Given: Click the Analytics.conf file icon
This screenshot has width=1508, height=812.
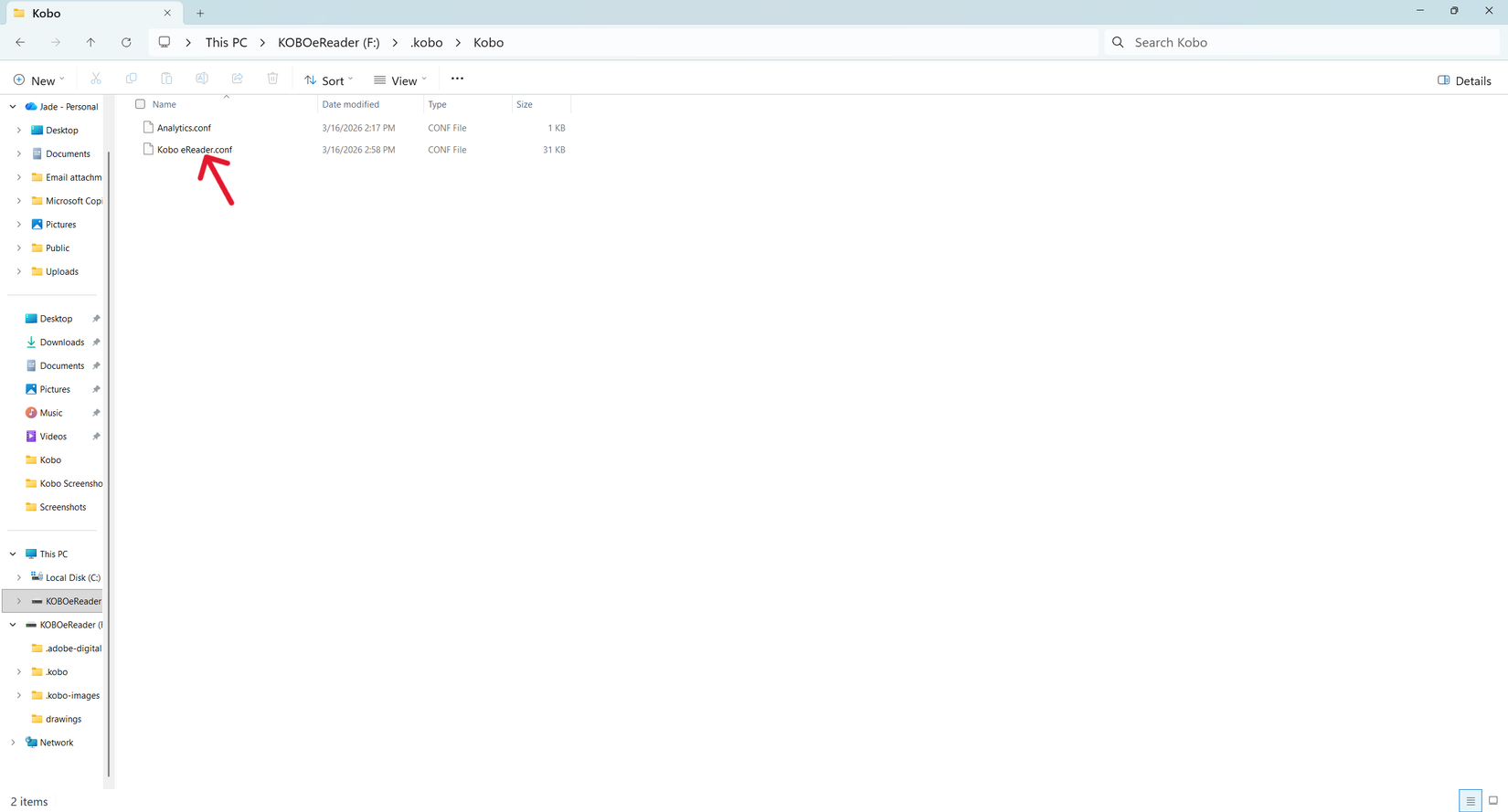Looking at the screenshot, I should [x=148, y=128].
